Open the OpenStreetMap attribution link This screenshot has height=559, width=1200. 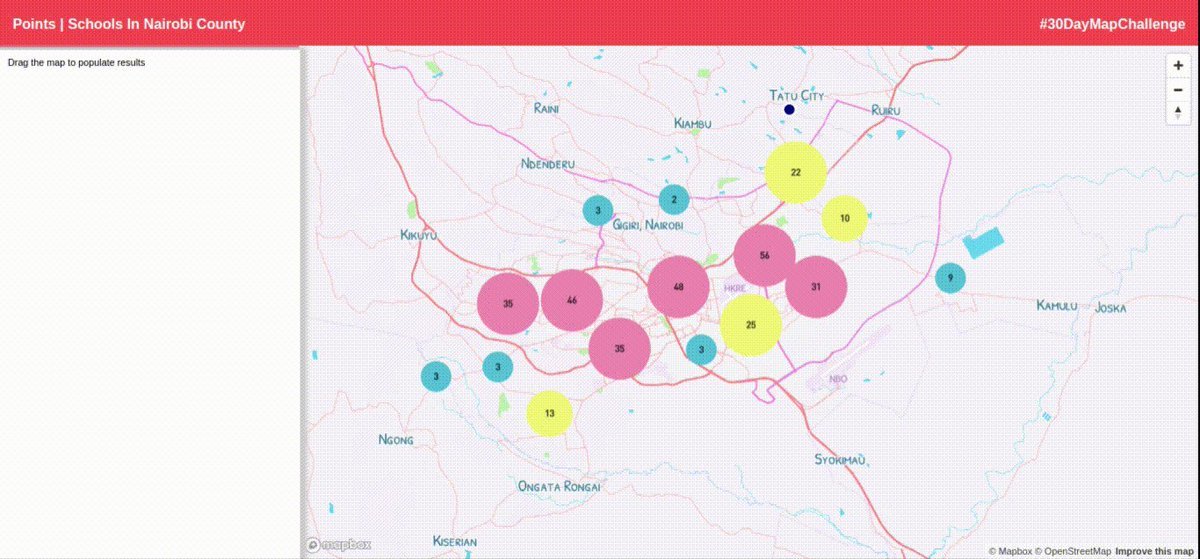[x=1073, y=551]
